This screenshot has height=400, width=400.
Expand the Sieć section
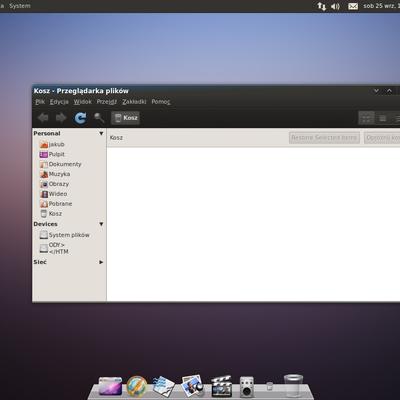101,262
